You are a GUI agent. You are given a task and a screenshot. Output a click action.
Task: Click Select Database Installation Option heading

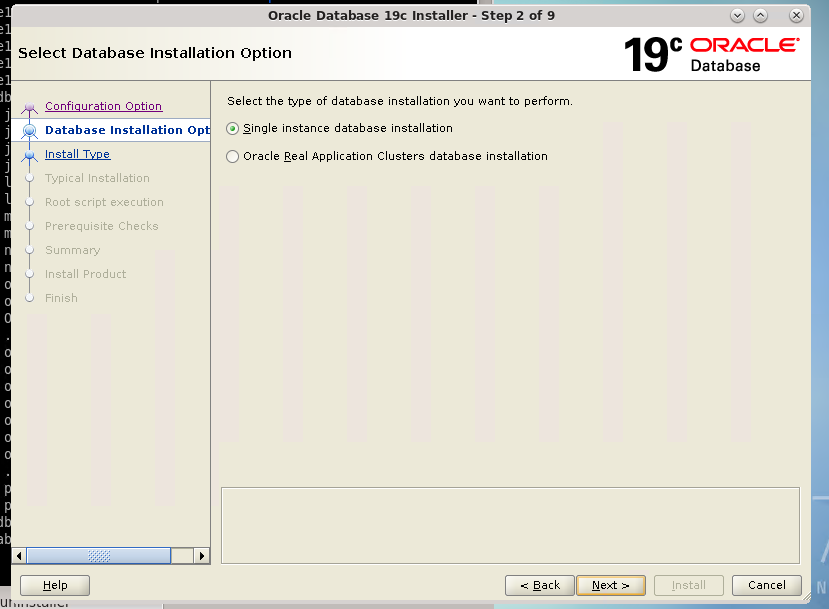pyautogui.click(x=155, y=53)
